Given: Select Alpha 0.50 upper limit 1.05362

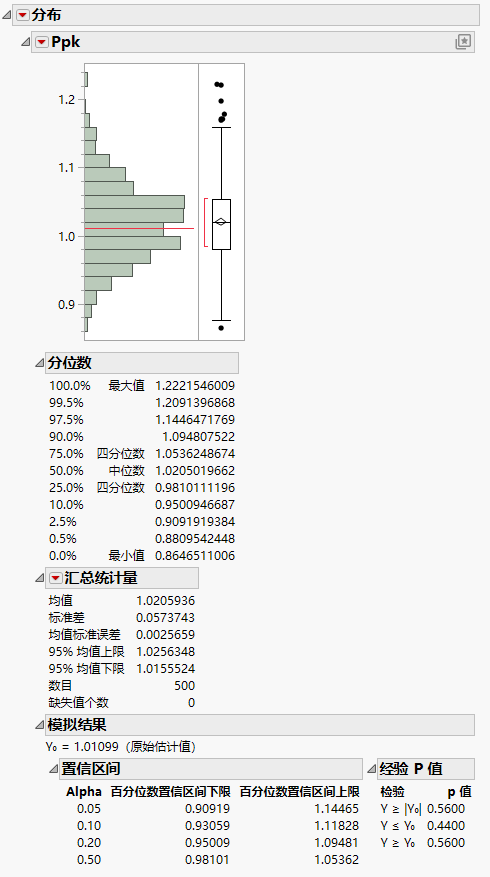Looking at the screenshot, I should click(337, 860).
